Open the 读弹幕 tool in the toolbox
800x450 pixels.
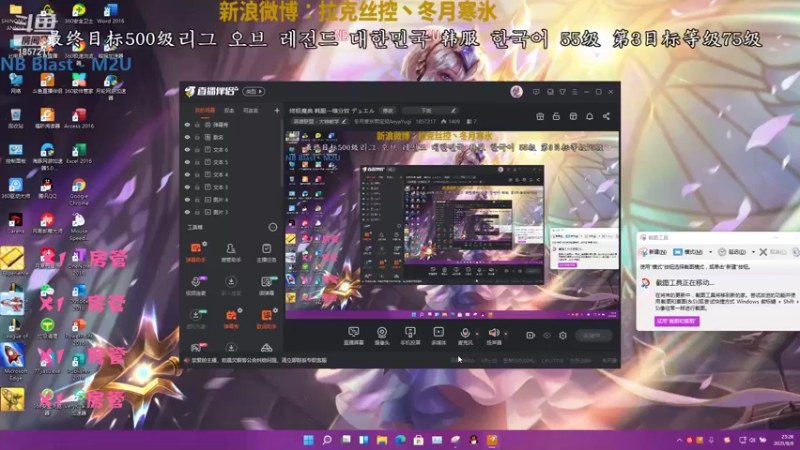pos(266,286)
